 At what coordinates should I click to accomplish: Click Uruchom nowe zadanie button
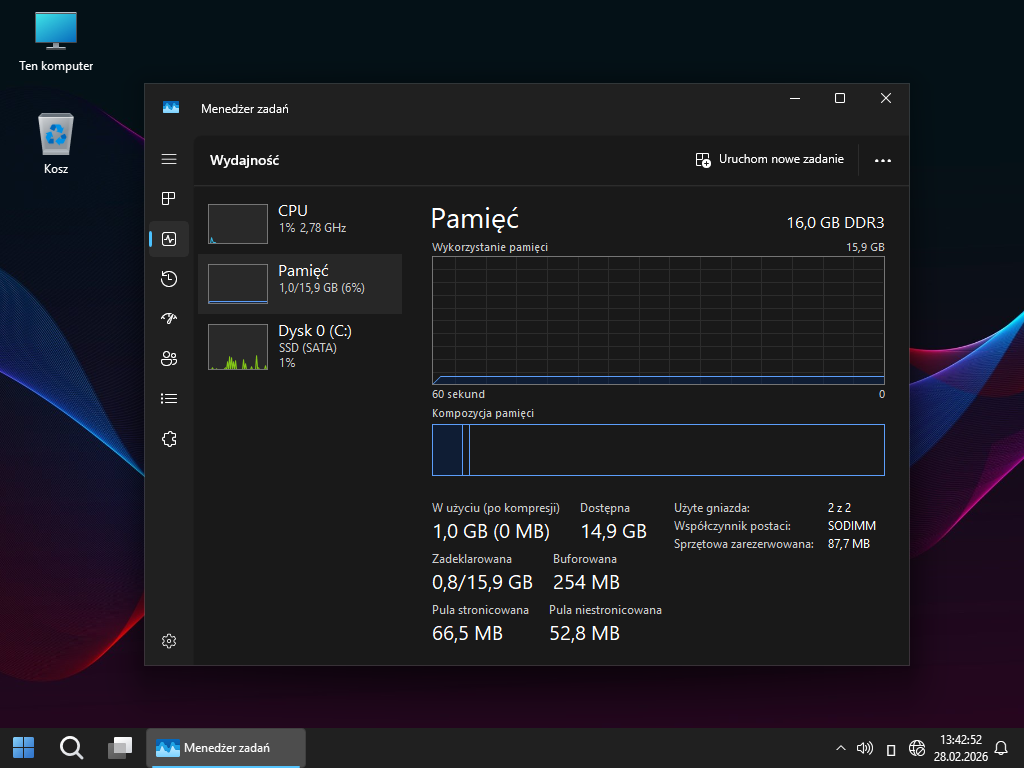pyautogui.click(x=770, y=160)
